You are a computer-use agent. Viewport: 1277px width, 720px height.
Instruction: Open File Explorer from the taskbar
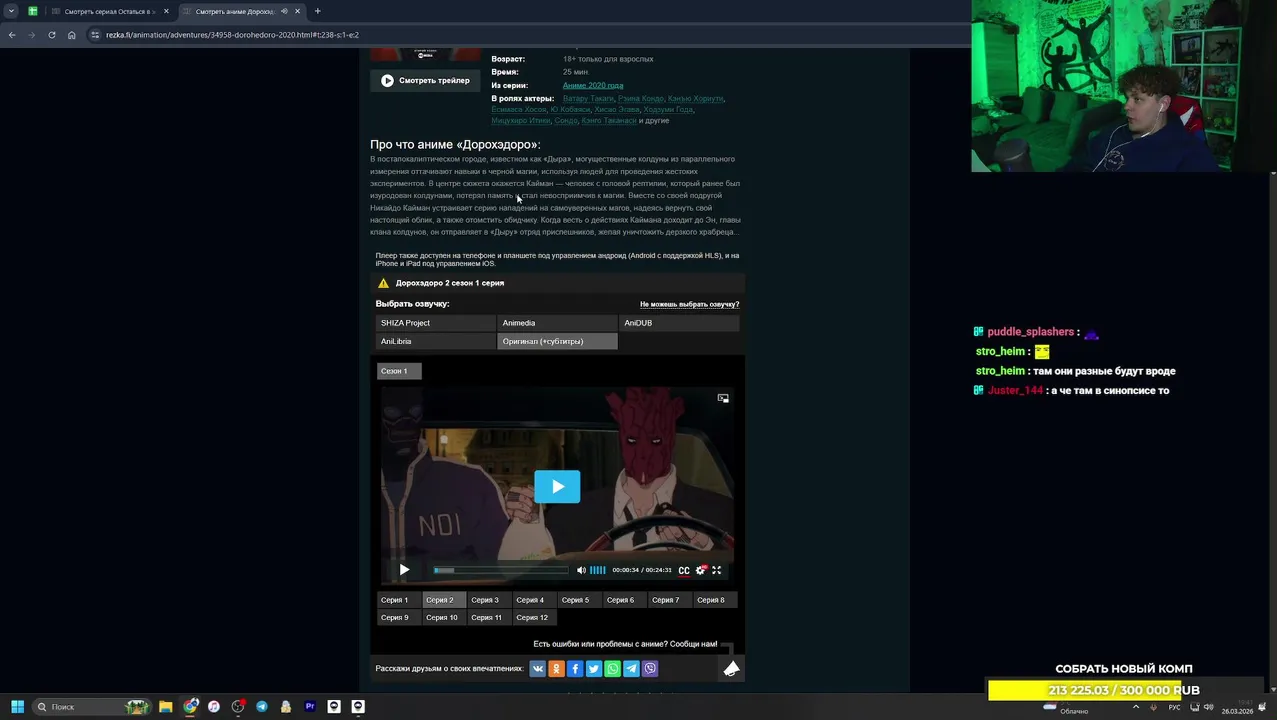(x=166, y=707)
